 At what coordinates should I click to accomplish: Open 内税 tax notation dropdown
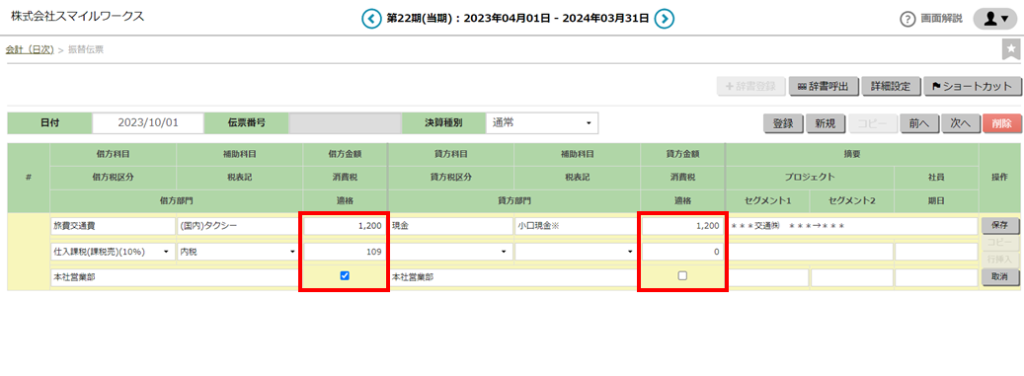239,251
